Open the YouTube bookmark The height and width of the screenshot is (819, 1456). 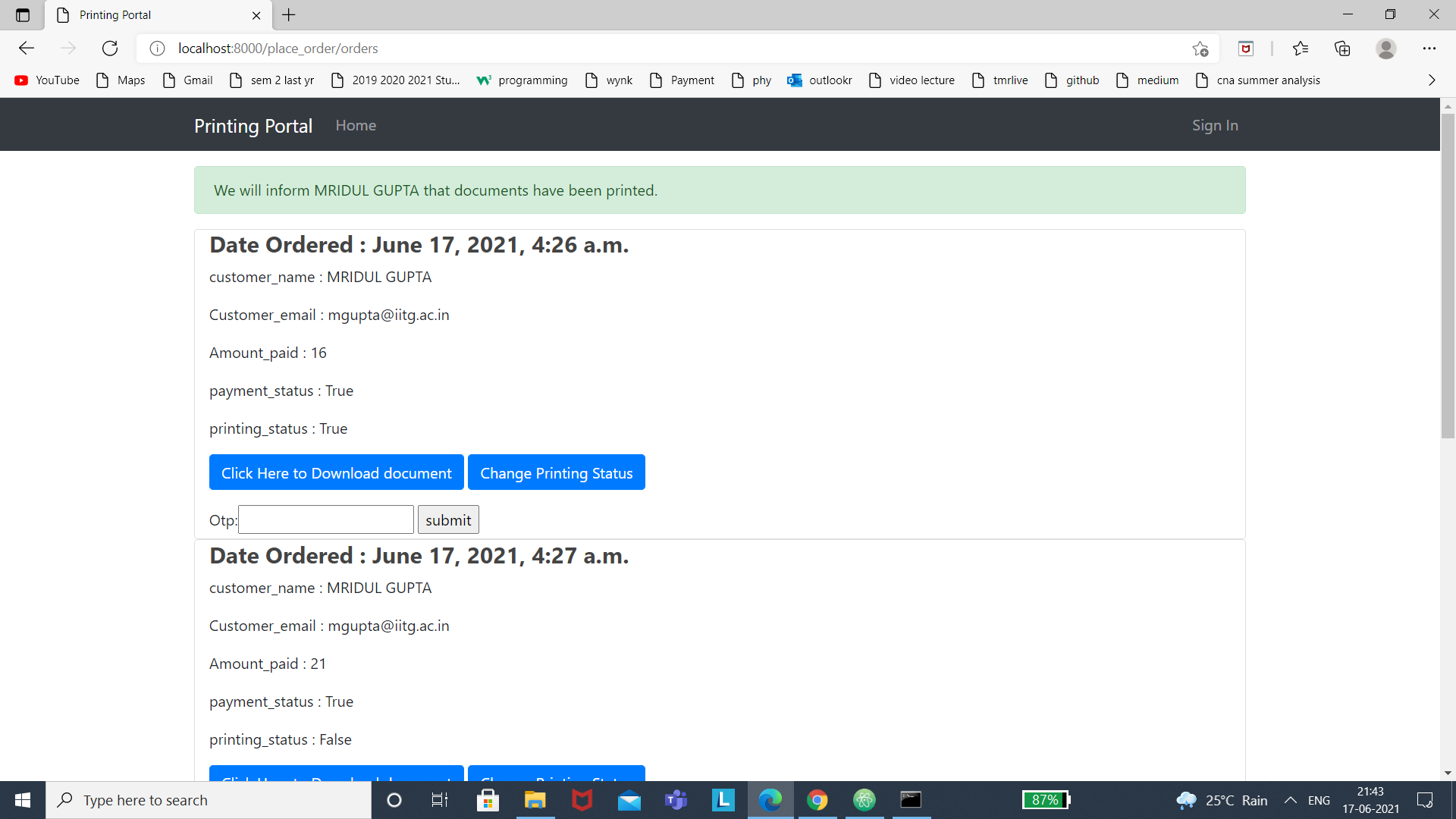coord(47,80)
